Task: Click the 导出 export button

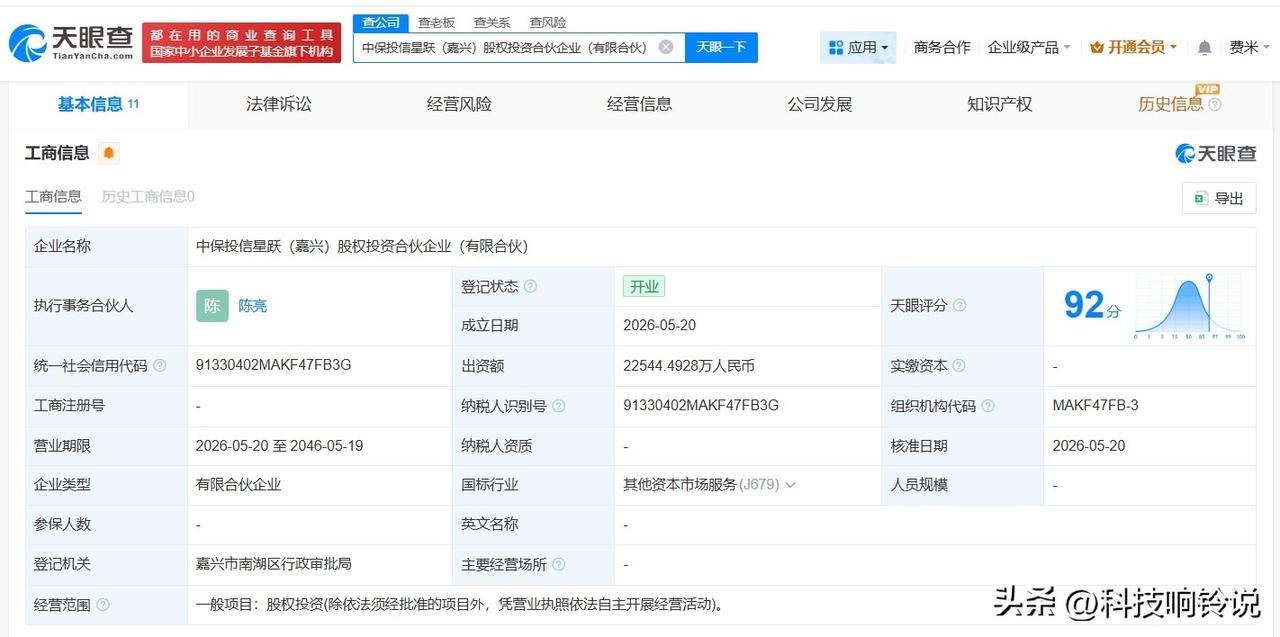Action: click(x=1218, y=198)
